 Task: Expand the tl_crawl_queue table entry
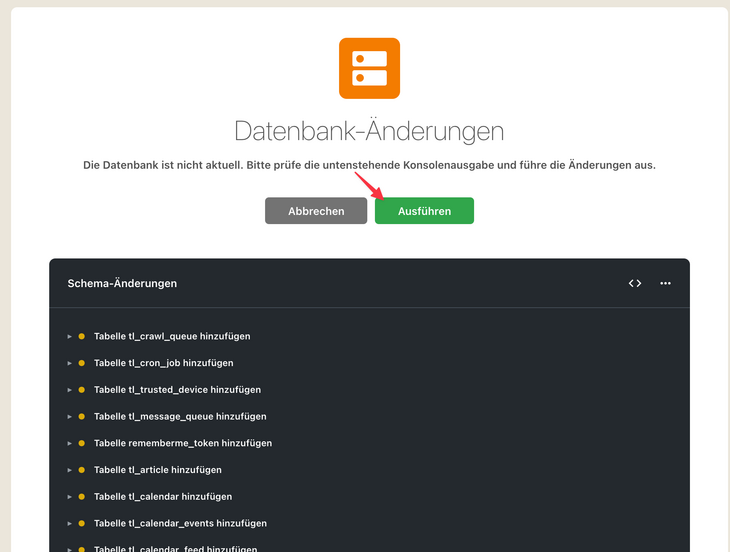(x=69, y=336)
